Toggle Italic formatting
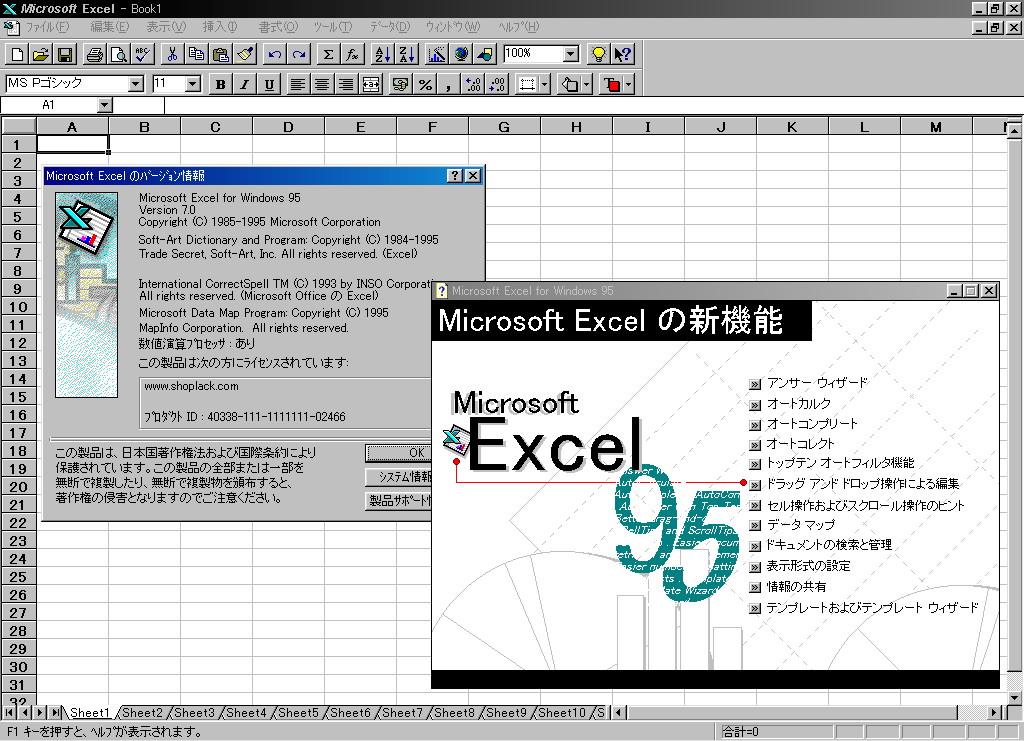 (x=245, y=84)
